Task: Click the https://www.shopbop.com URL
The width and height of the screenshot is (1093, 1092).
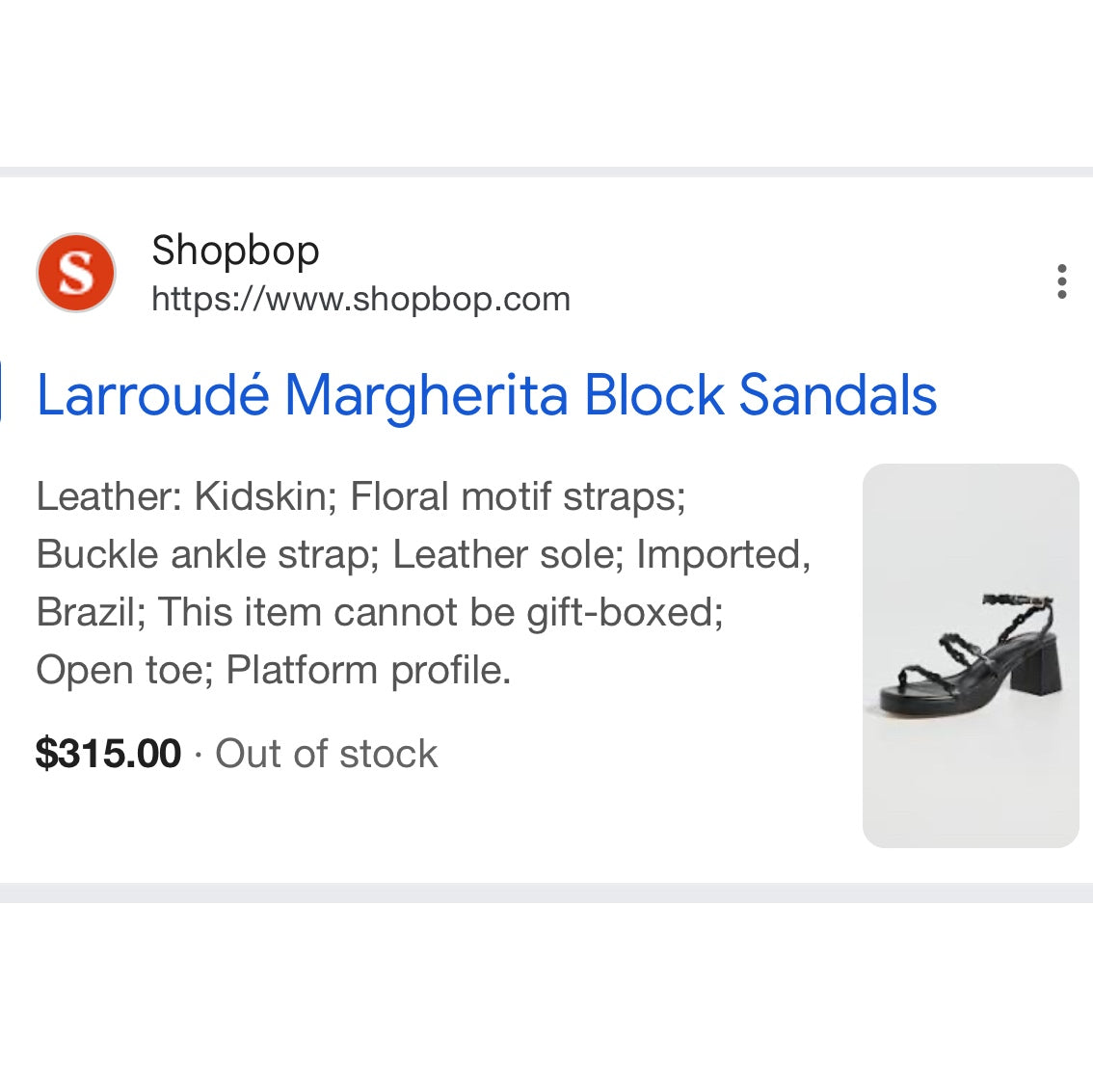Action: click(360, 300)
